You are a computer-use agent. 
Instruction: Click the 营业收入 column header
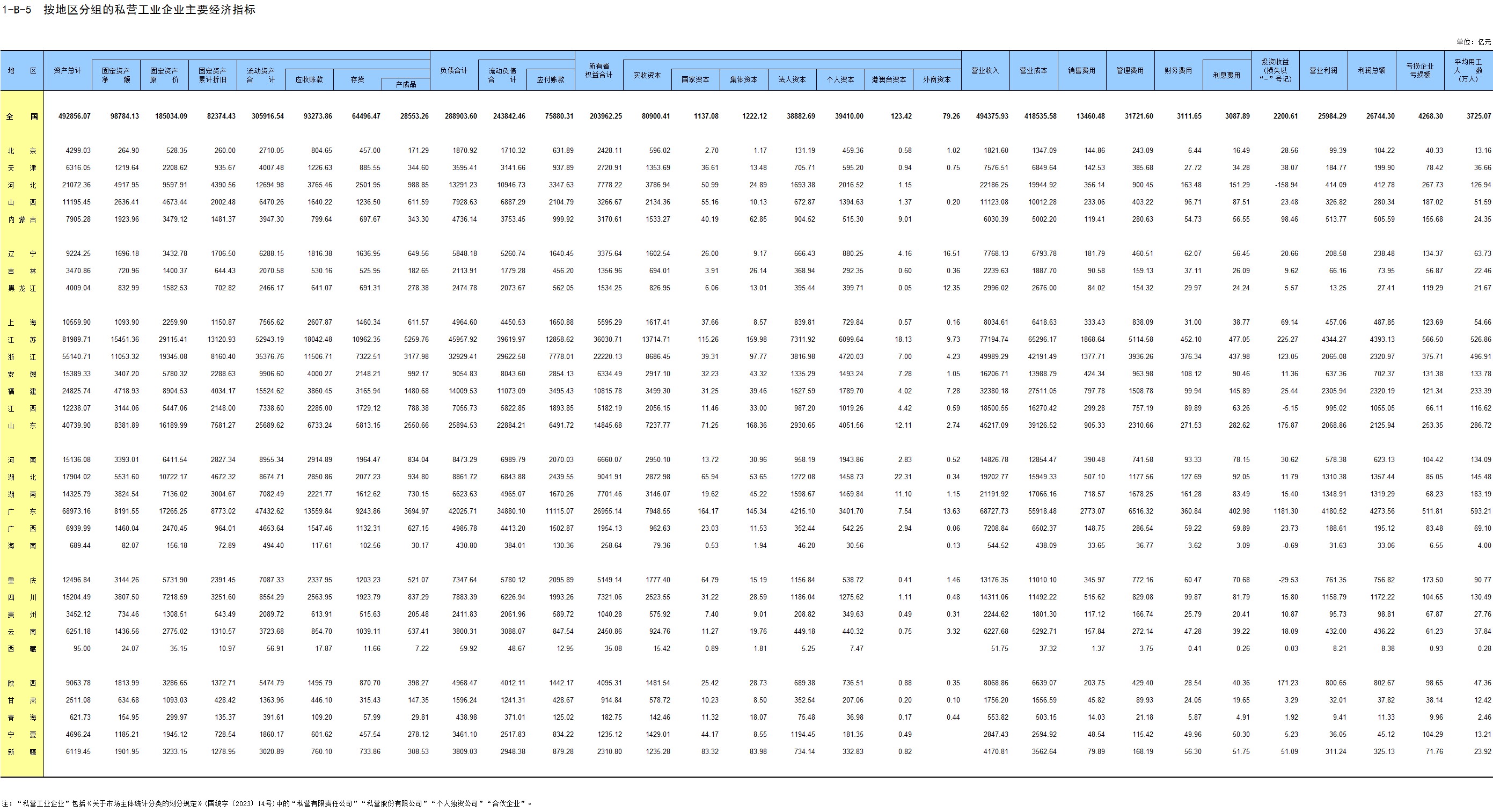pyautogui.click(x=985, y=70)
